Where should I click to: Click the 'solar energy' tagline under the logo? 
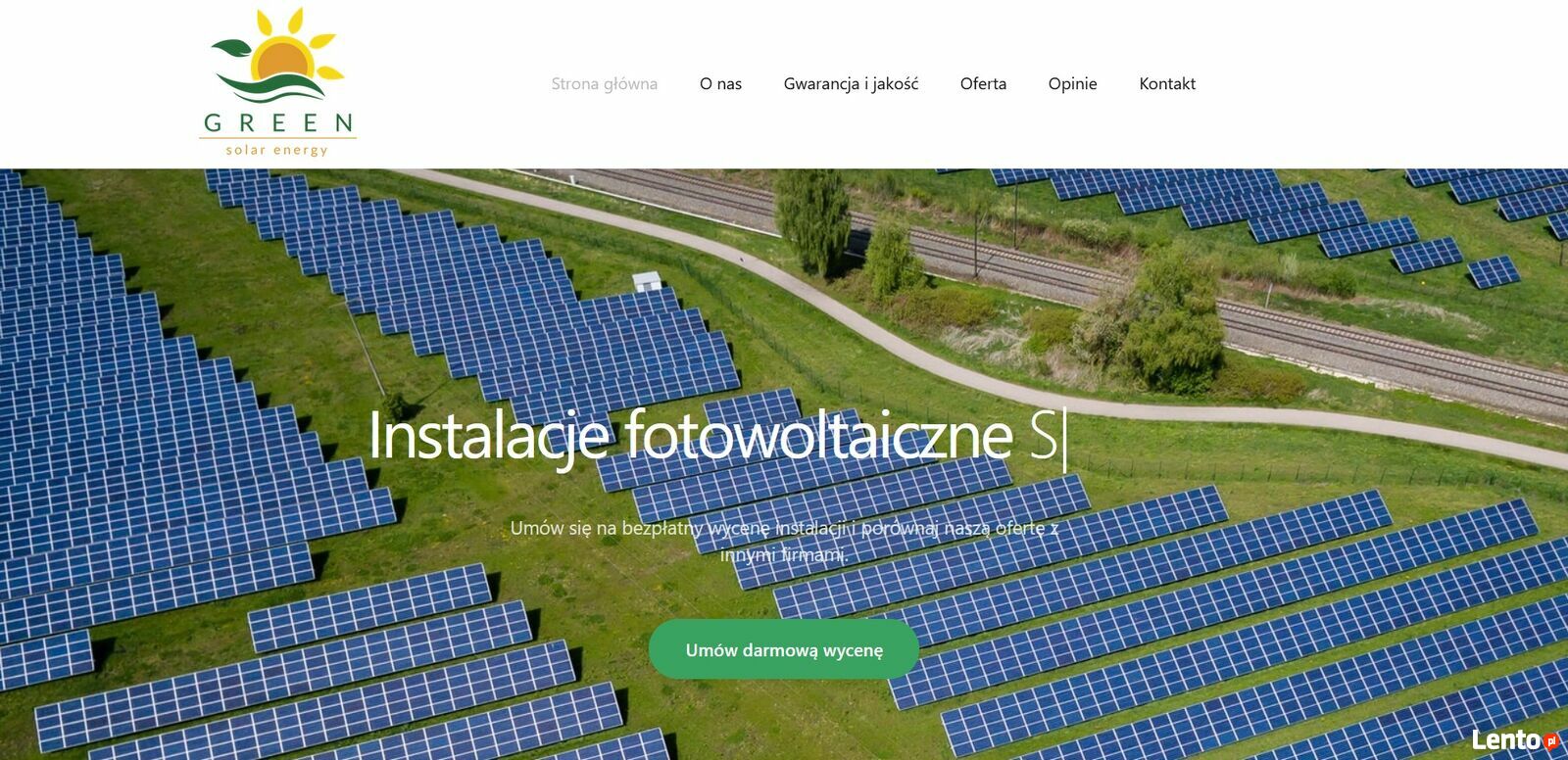point(277,150)
